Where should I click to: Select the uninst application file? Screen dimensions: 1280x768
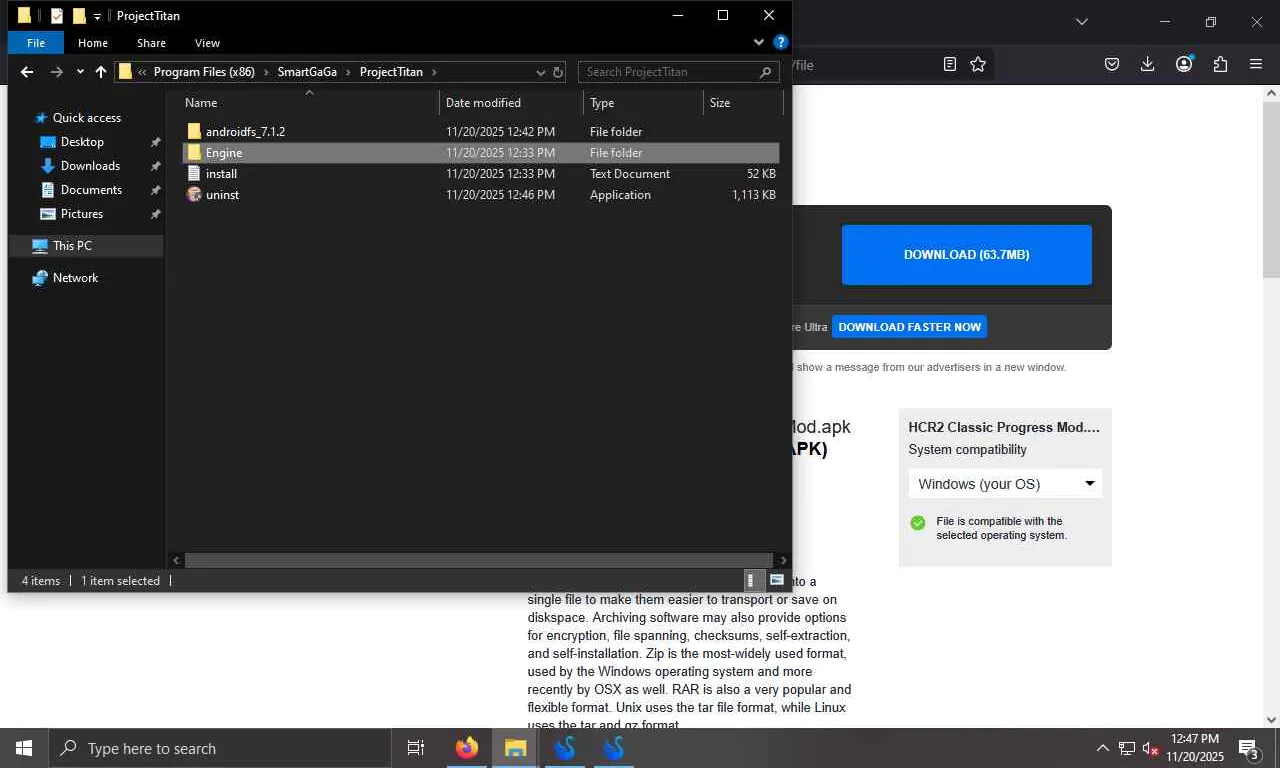(481, 195)
